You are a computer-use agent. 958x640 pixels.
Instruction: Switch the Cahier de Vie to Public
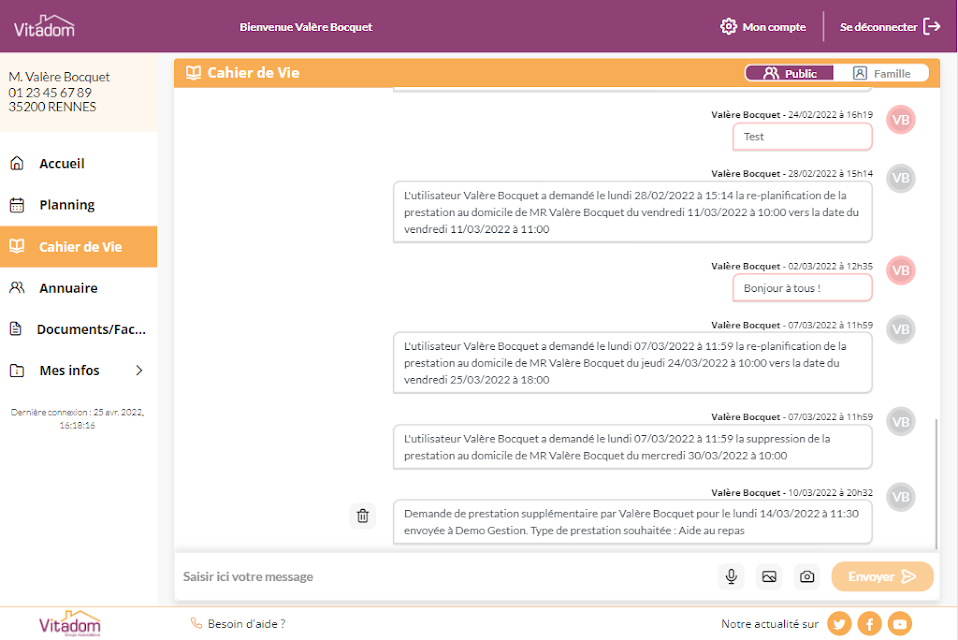(789, 73)
